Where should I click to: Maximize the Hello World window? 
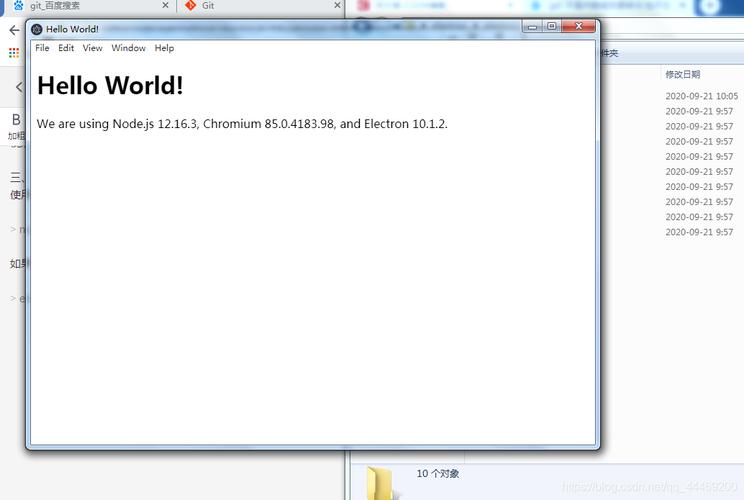coord(551,27)
